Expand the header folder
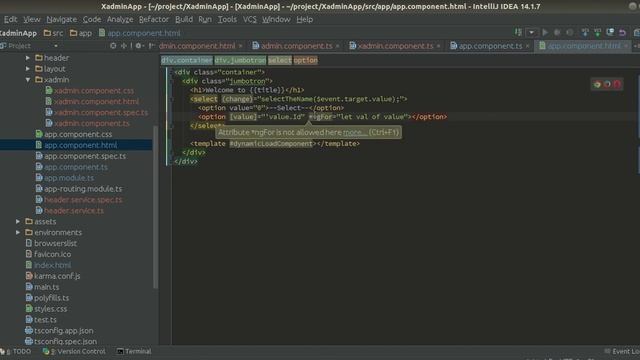This screenshot has height=360, width=640. click(28, 58)
